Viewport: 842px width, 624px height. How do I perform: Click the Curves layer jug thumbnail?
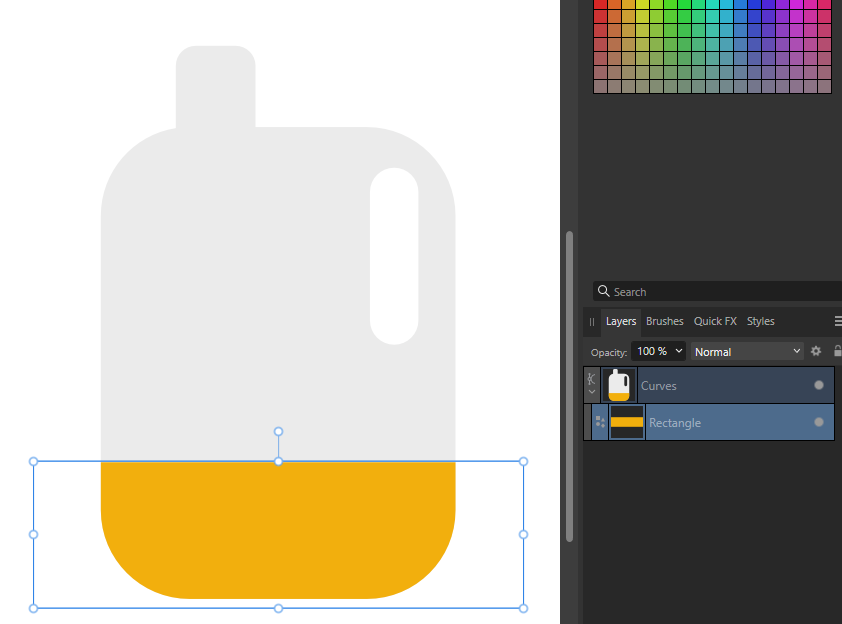point(619,385)
